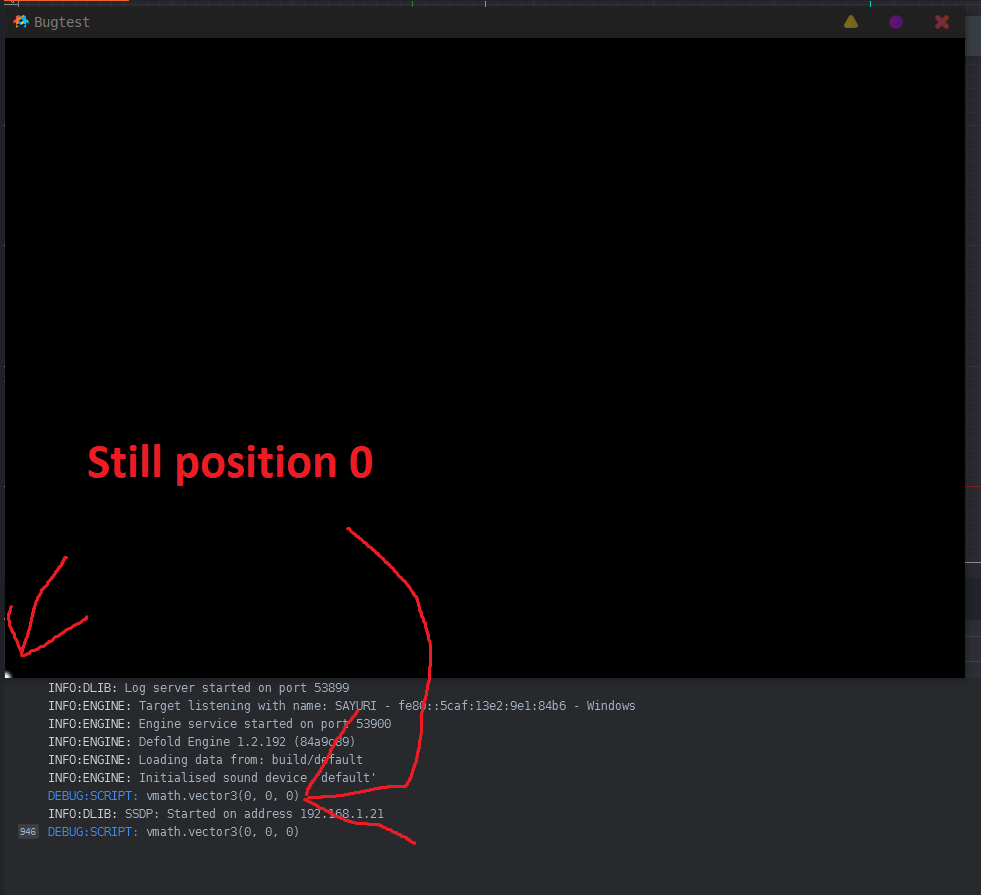
Task: Select the 'Engine service started on port 53900' line
Action: (x=220, y=724)
